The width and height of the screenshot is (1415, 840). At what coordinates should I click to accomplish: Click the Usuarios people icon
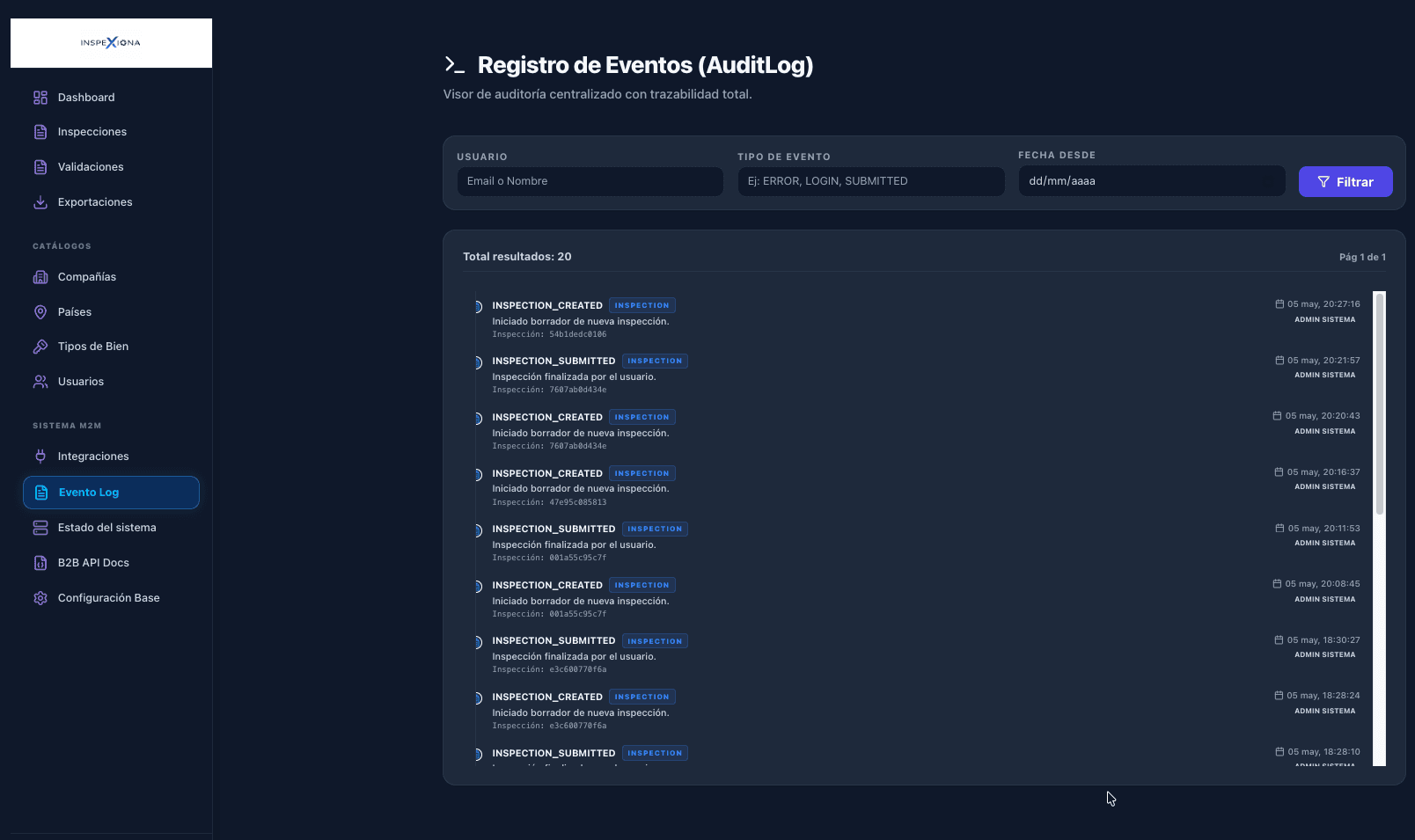pos(40,382)
